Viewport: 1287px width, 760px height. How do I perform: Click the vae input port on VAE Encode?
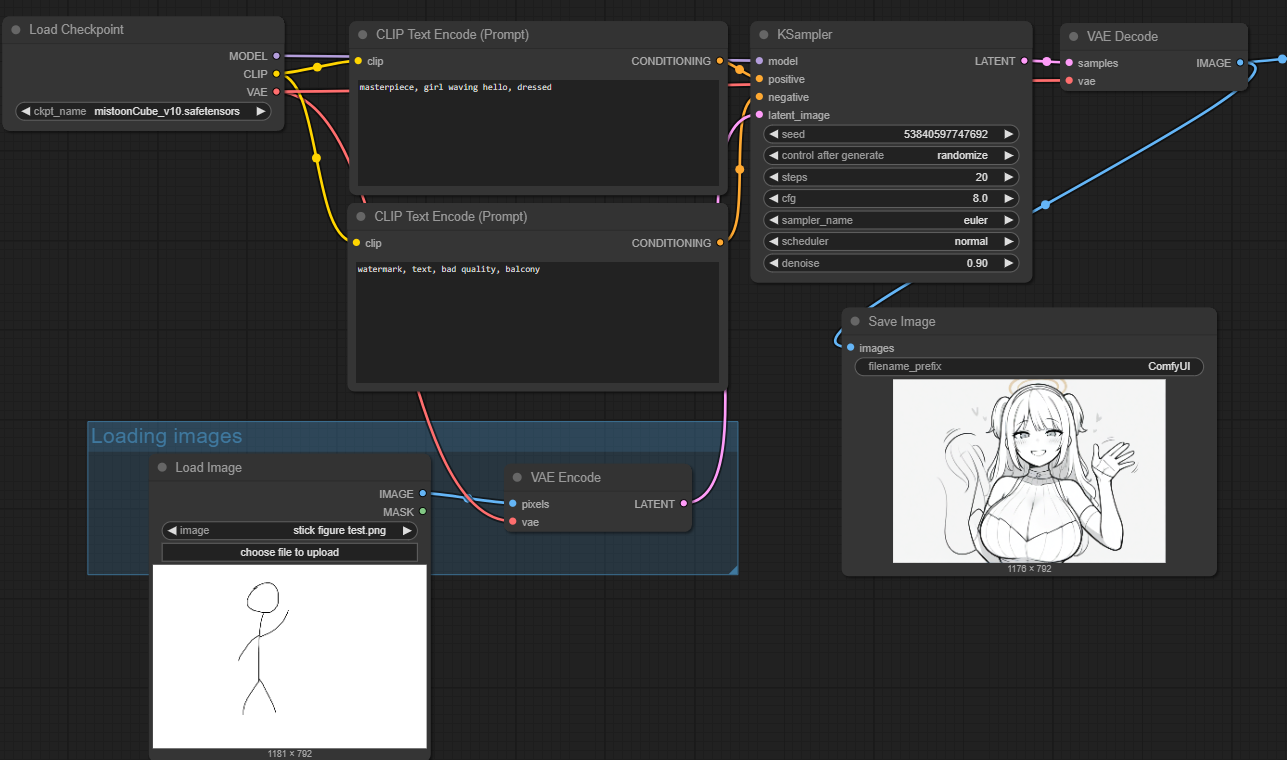(513, 522)
